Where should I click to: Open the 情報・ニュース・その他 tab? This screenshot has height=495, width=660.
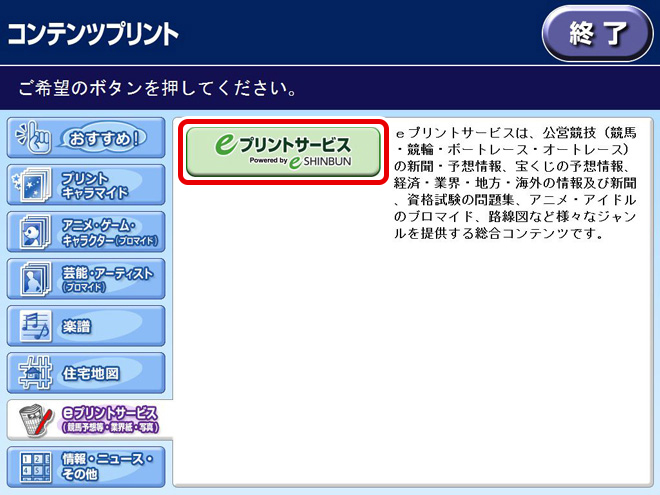[x=86, y=467]
